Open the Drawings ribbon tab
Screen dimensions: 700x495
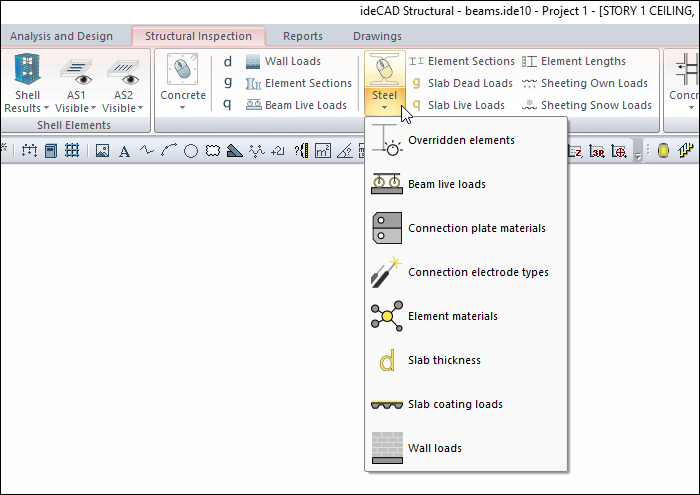coord(377,36)
